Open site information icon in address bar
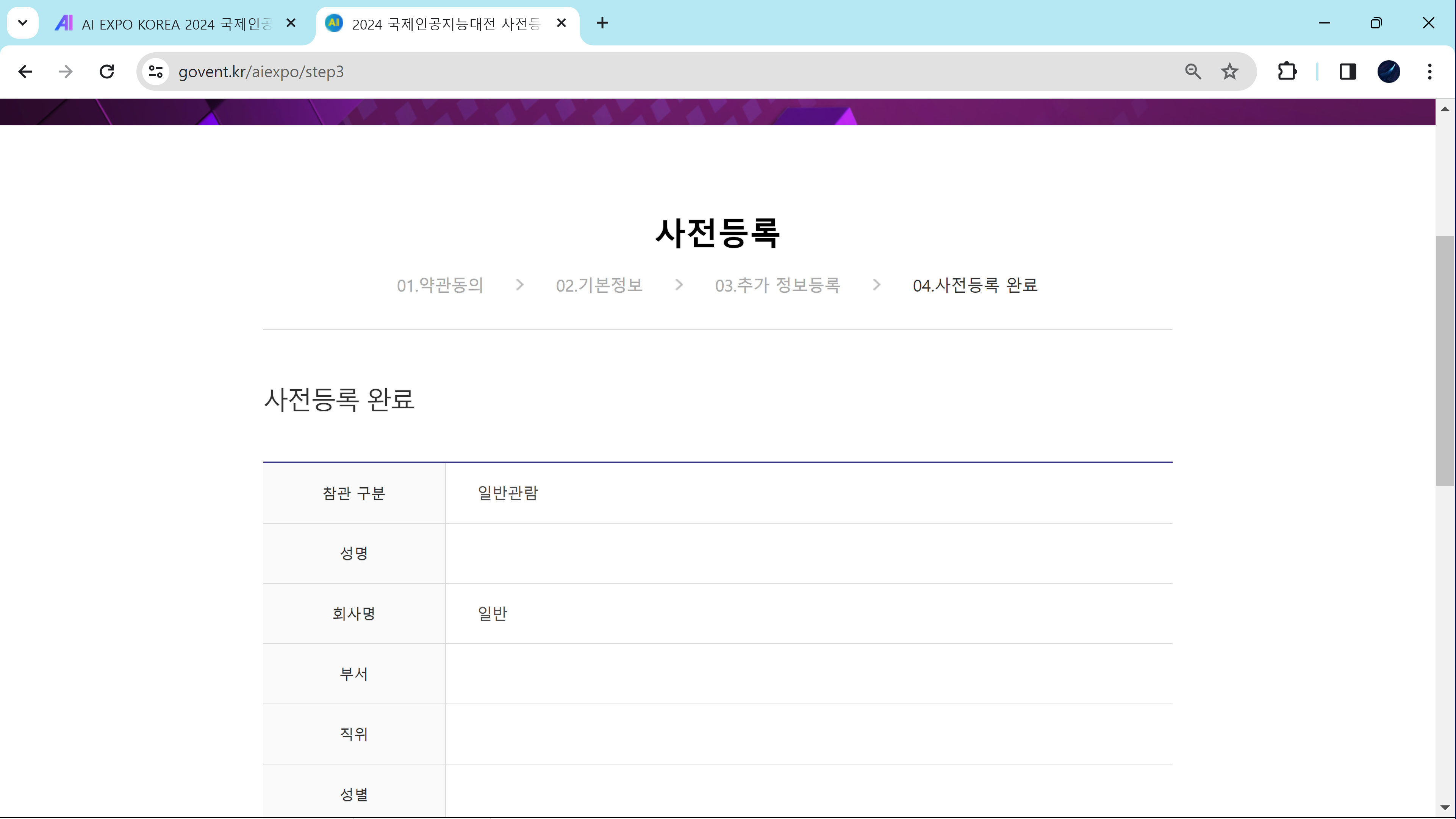The width and height of the screenshot is (1456, 819). pyautogui.click(x=155, y=72)
